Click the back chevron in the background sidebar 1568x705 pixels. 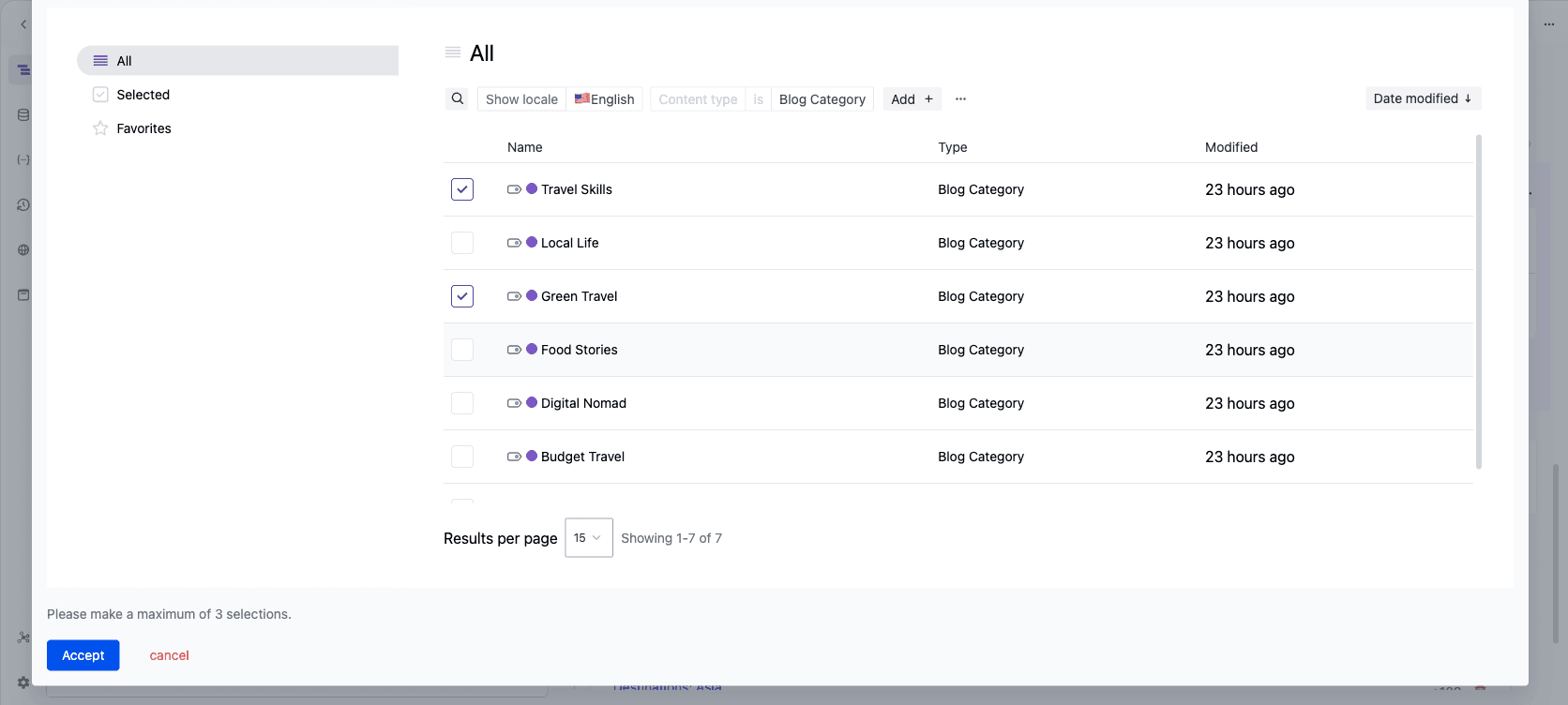pos(23,24)
